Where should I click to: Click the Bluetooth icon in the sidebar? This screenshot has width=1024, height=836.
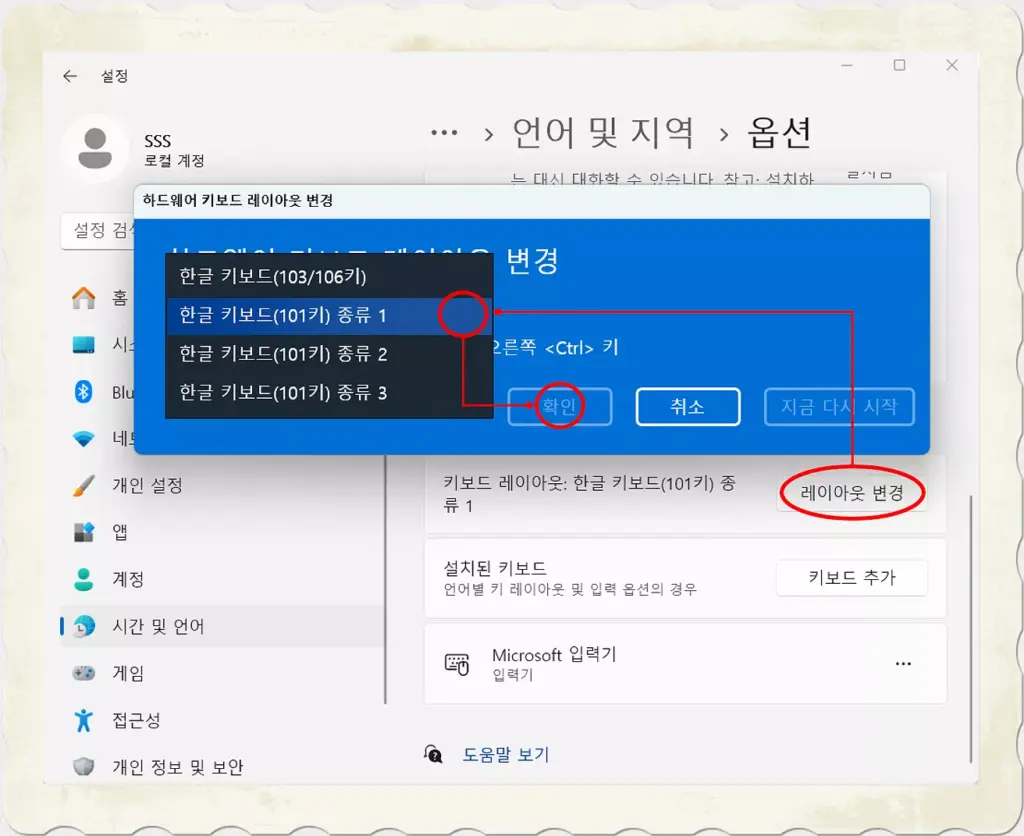[x=84, y=391]
